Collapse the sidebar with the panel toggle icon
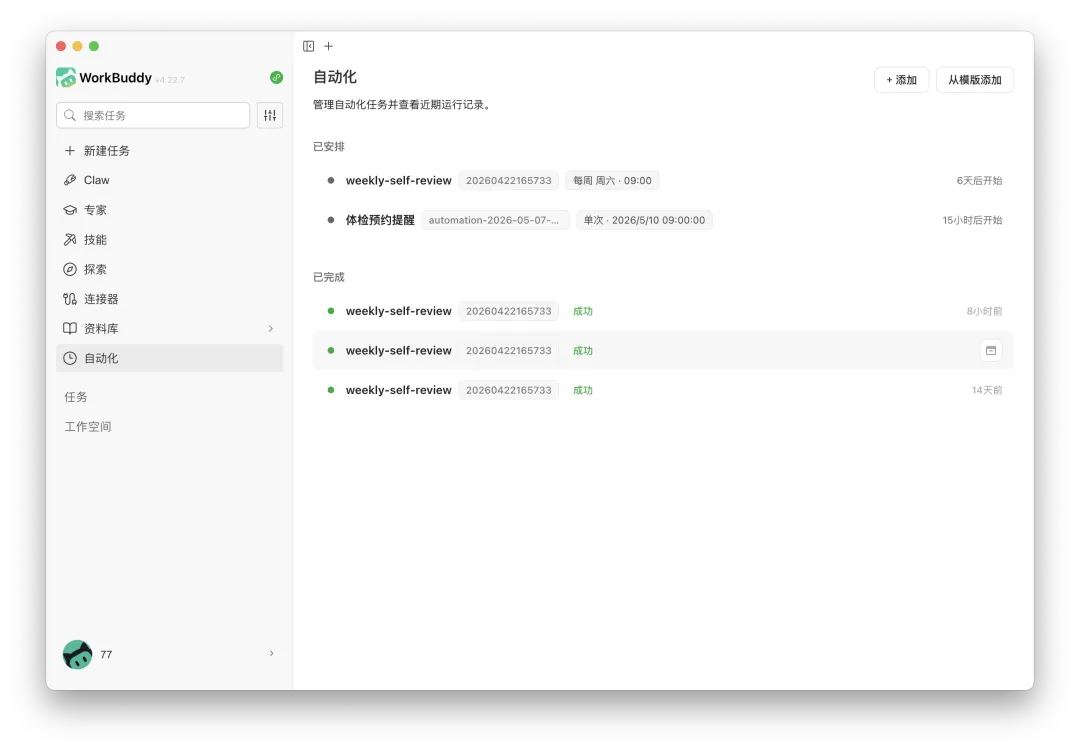 point(309,46)
